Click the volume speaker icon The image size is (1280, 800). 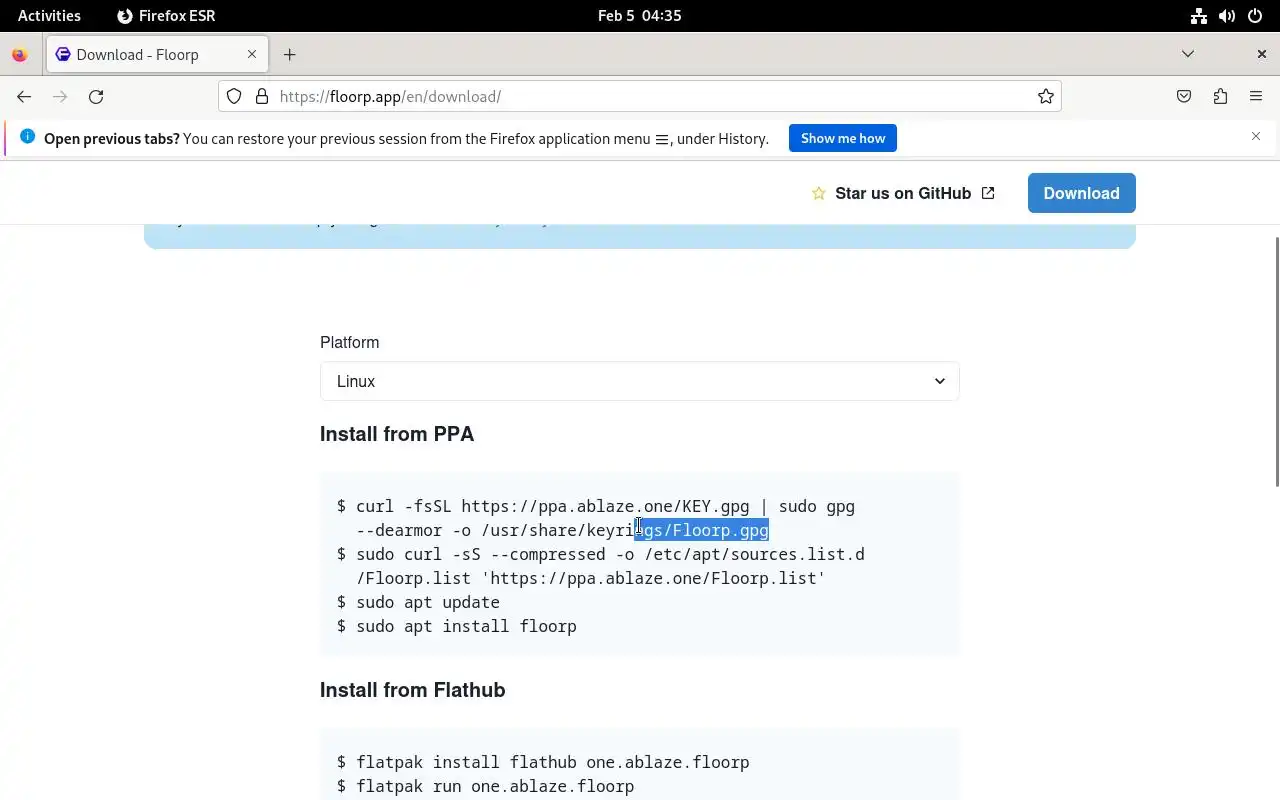point(1227,15)
